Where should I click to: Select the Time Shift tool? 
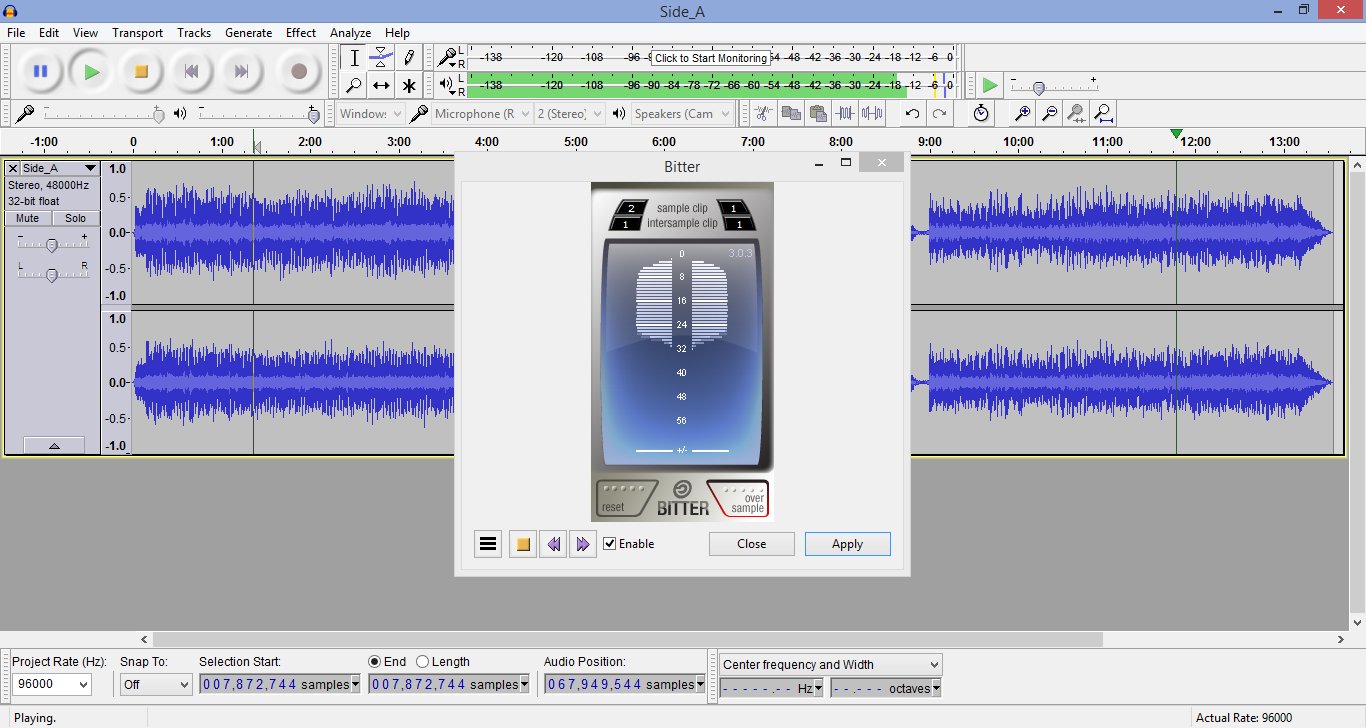[x=381, y=85]
